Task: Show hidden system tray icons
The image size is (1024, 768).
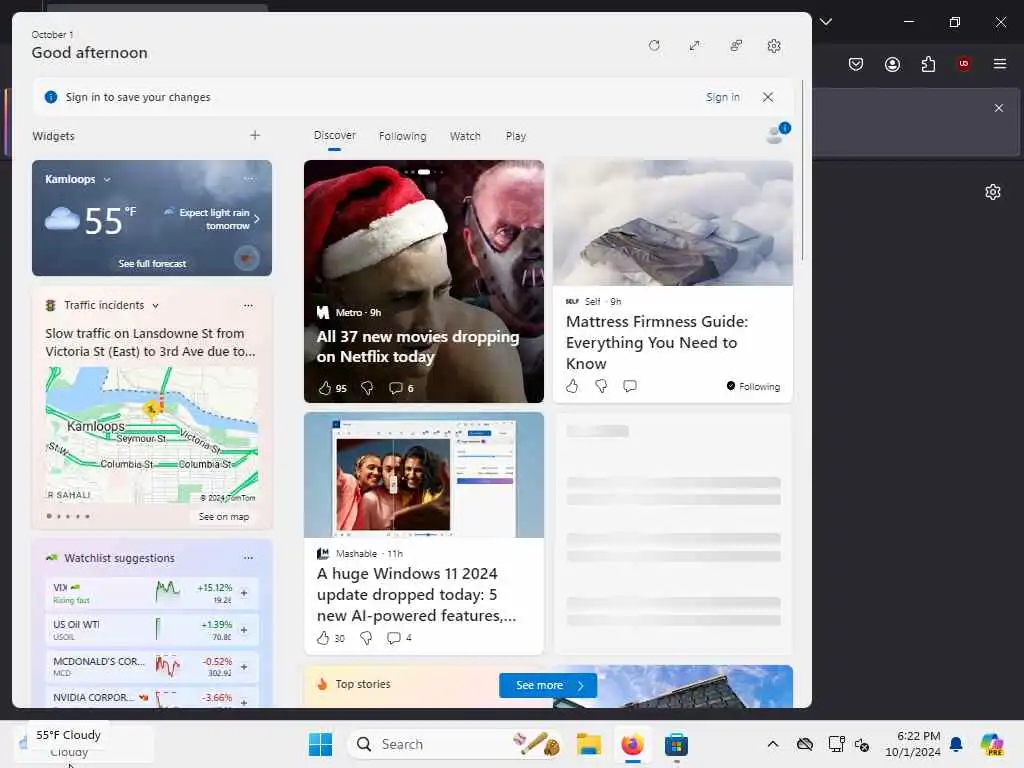Action: [773, 744]
